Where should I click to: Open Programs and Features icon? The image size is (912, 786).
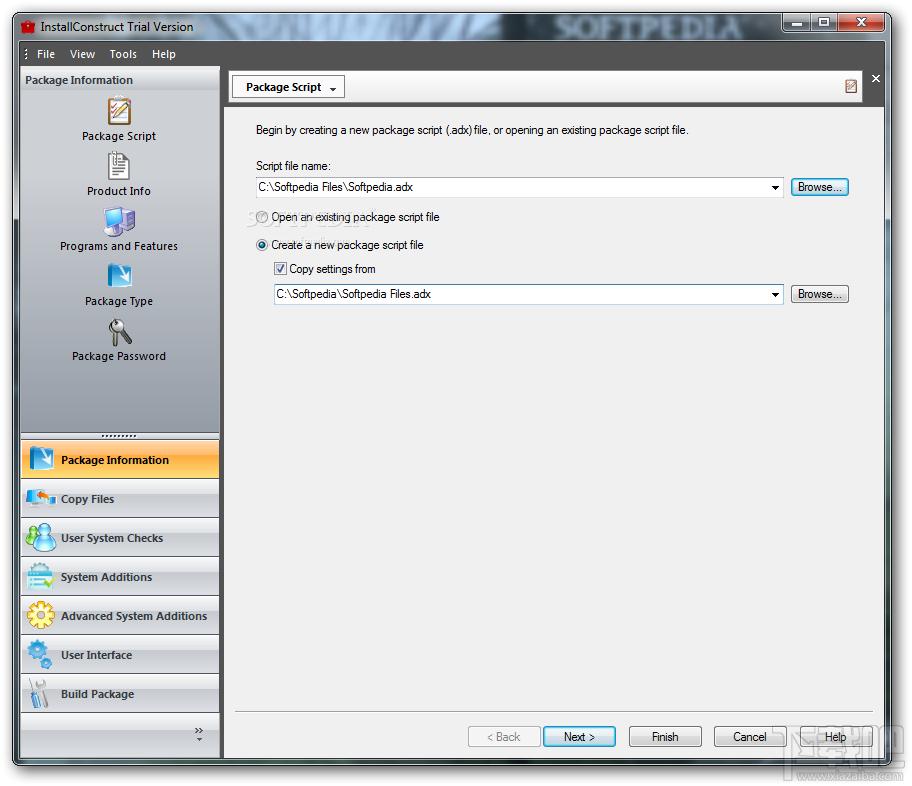[x=119, y=222]
